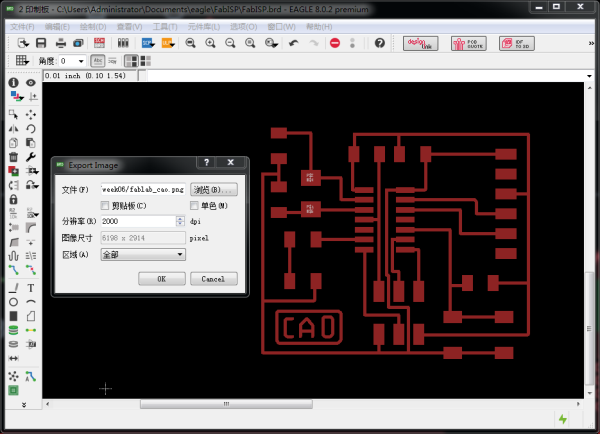
Task: Select the Lock padlock tool
Action: [x=13, y=199]
